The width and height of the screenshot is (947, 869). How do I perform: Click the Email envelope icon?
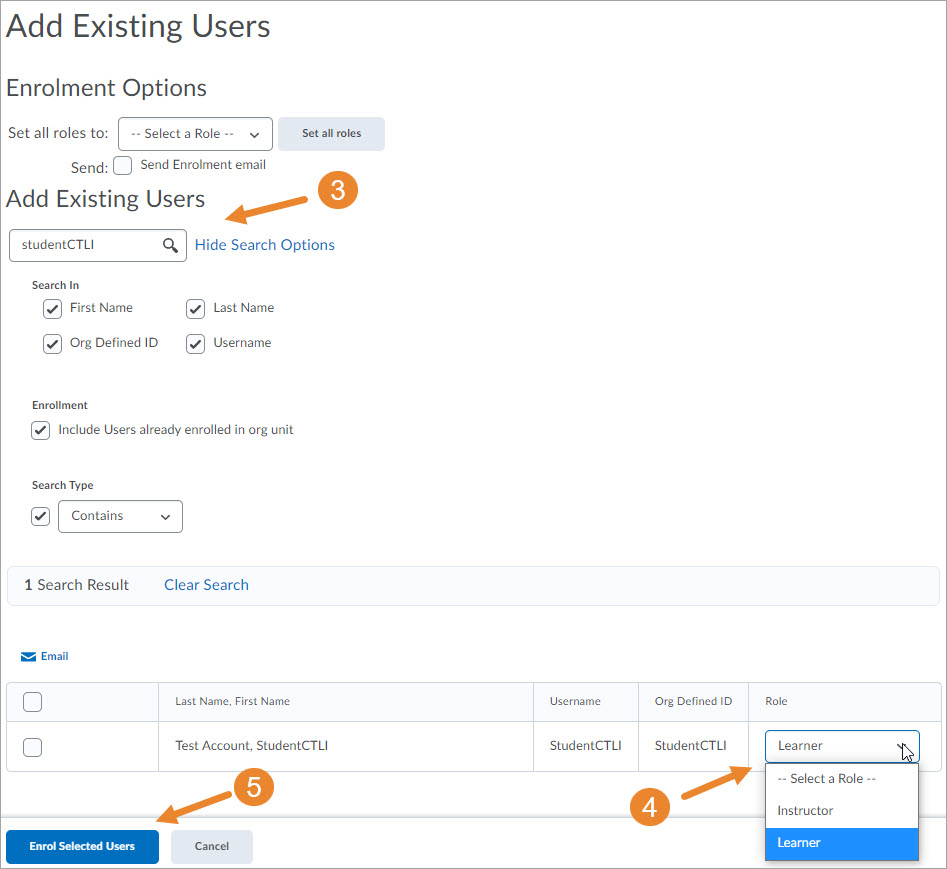[28, 657]
